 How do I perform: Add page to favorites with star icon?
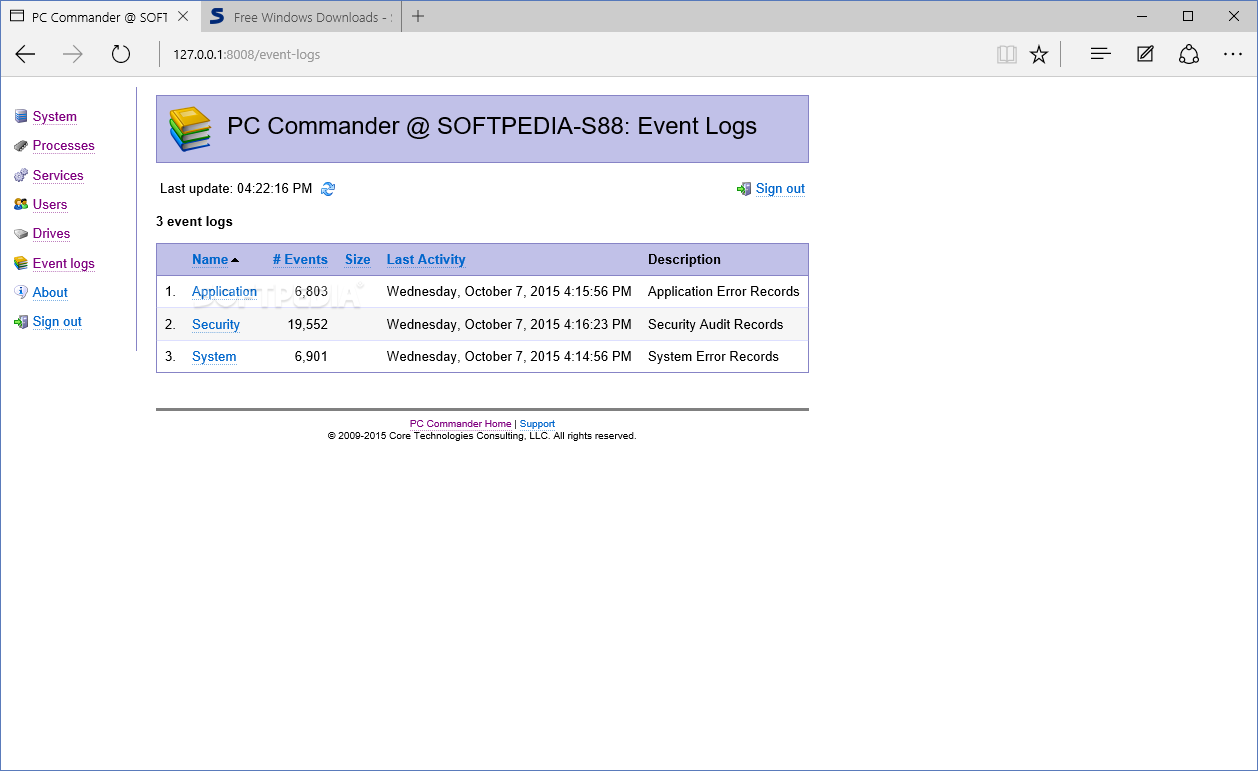click(1039, 54)
